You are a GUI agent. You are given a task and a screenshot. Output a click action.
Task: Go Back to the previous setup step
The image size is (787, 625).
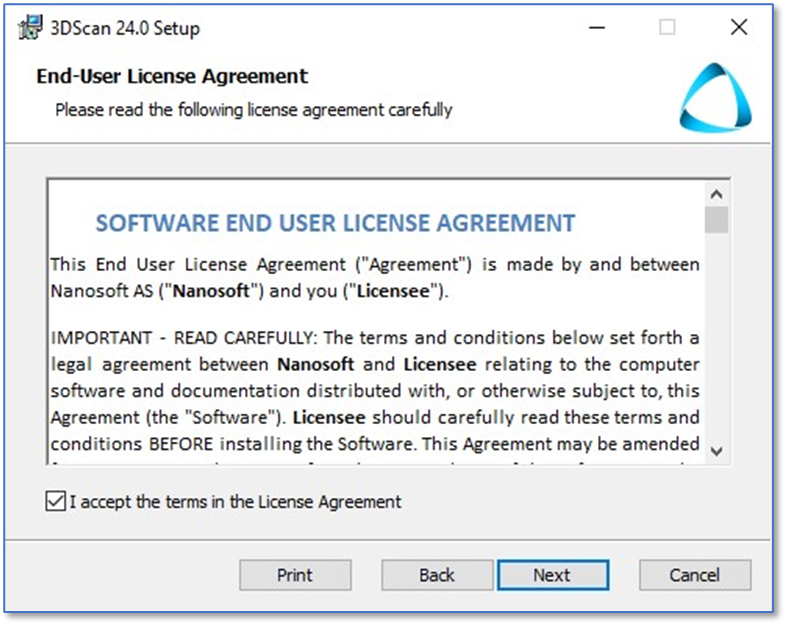(x=437, y=575)
